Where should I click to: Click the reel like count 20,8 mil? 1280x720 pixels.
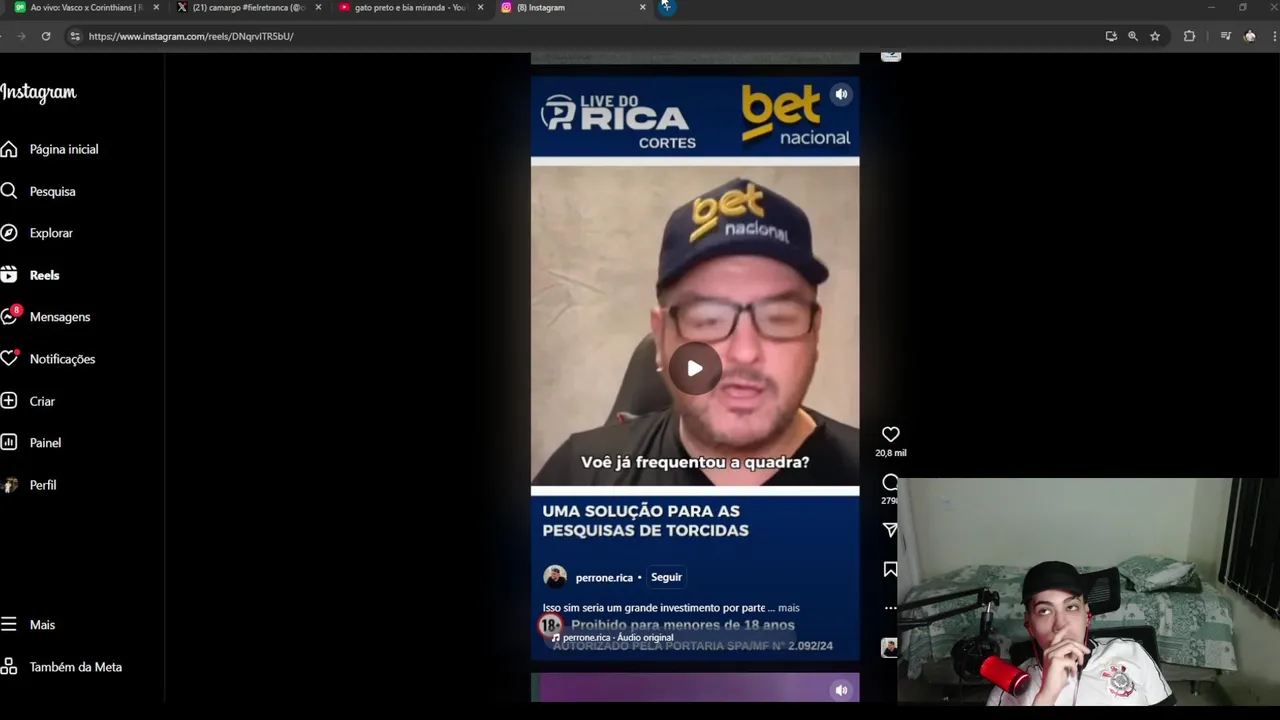coord(891,453)
